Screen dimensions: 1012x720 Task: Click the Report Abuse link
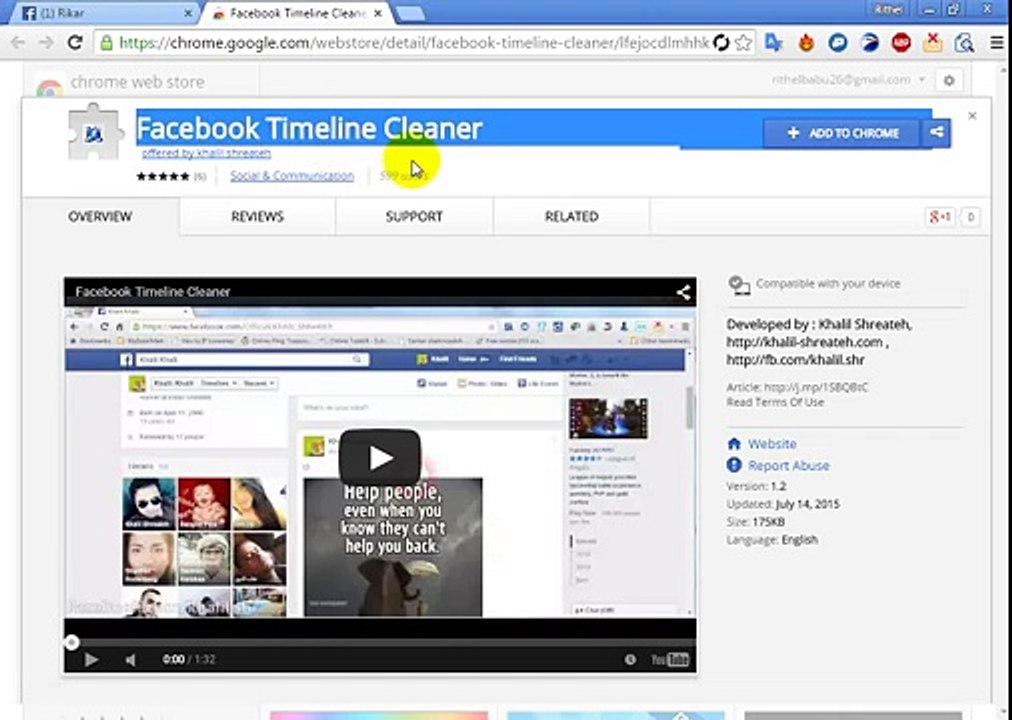pos(789,465)
